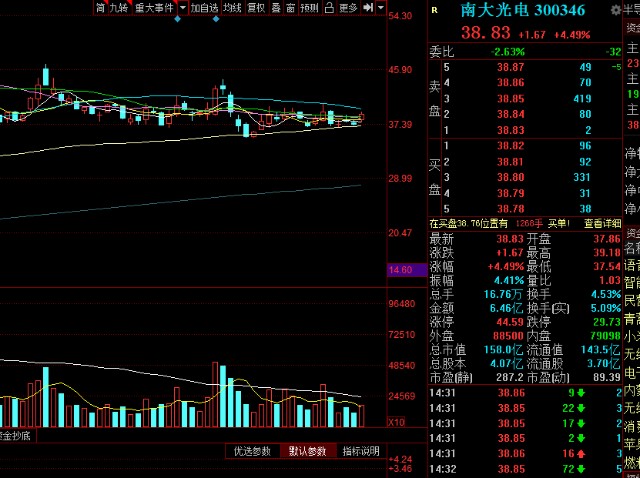Click the second blue diamond event marker
The image size is (640, 478).
[x=216, y=19]
